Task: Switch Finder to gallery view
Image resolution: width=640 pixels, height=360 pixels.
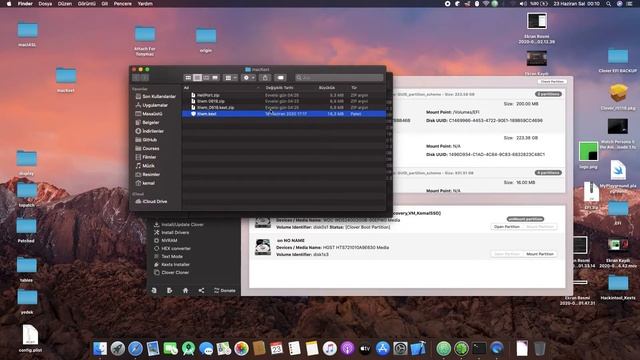Action: pyautogui.click(x=215, y=78)
